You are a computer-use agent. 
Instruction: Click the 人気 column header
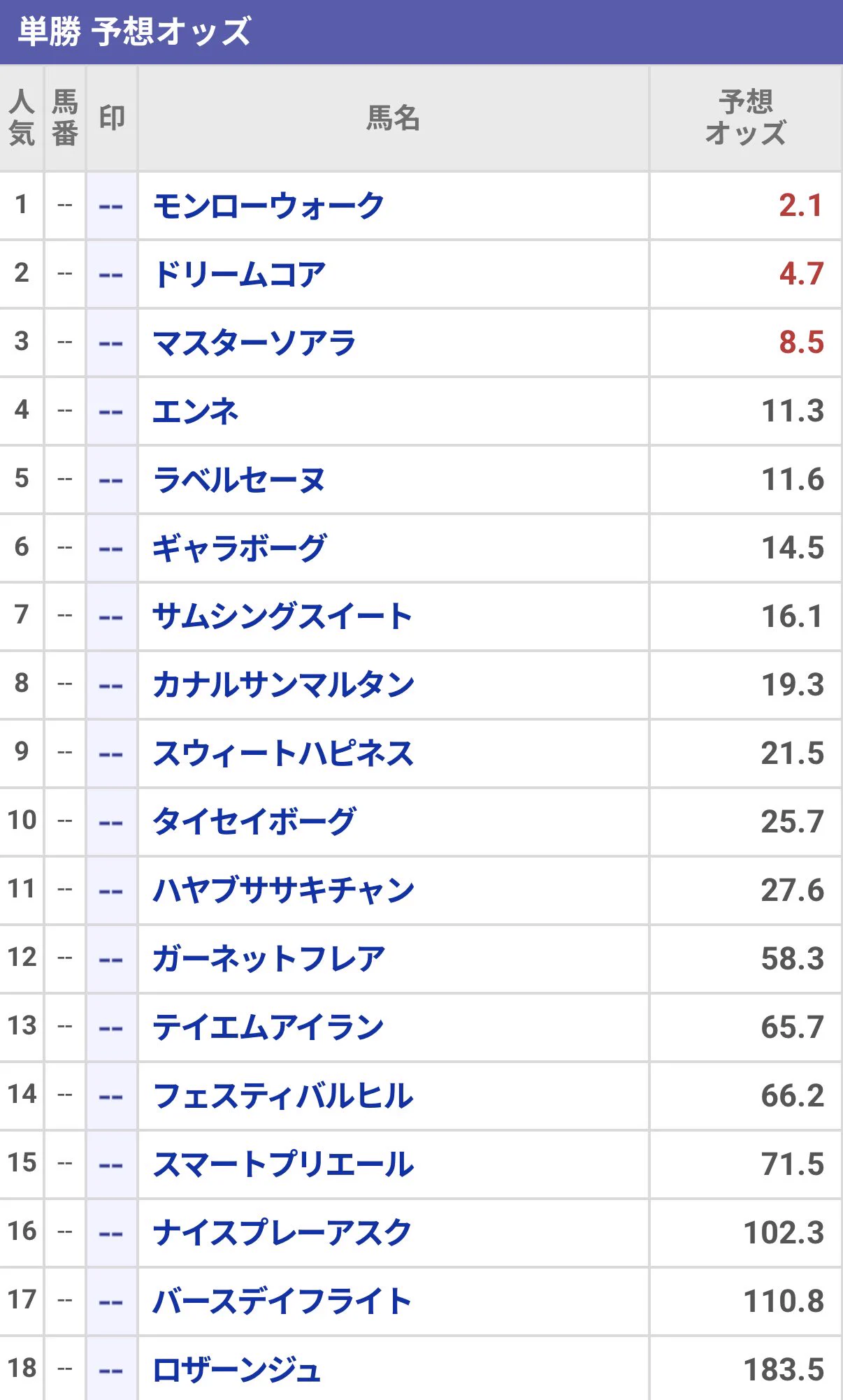[x=22, y=118]
